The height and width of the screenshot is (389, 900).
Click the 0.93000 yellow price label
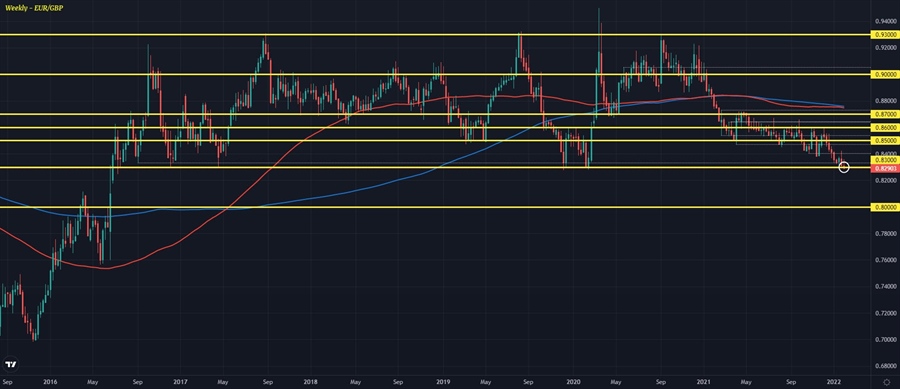point(885,35)
